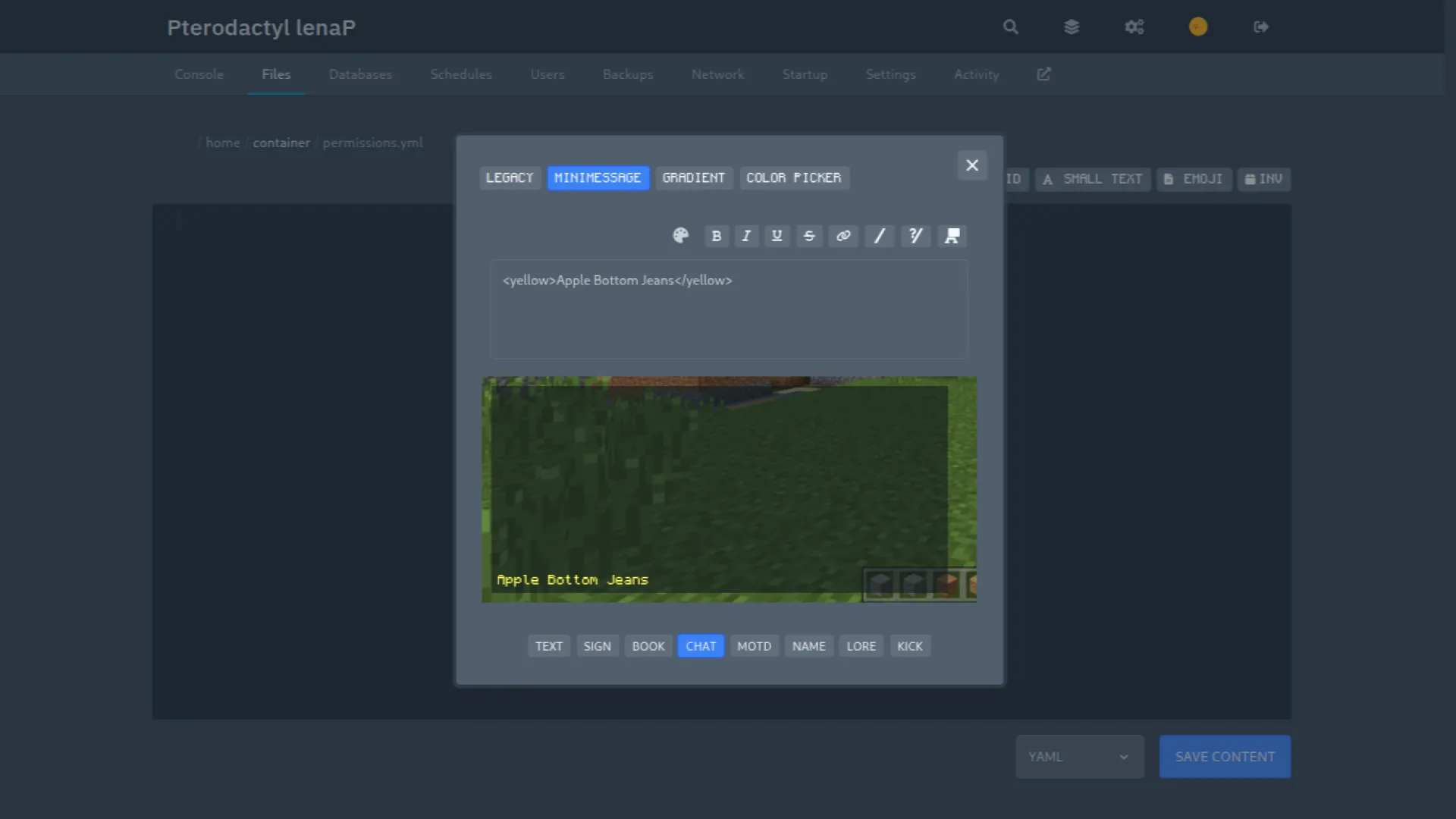This screenshot has width=1456, height=819.
Task: Go to the Backups tab
Action: pyautogui.click(x=627, y=74)
